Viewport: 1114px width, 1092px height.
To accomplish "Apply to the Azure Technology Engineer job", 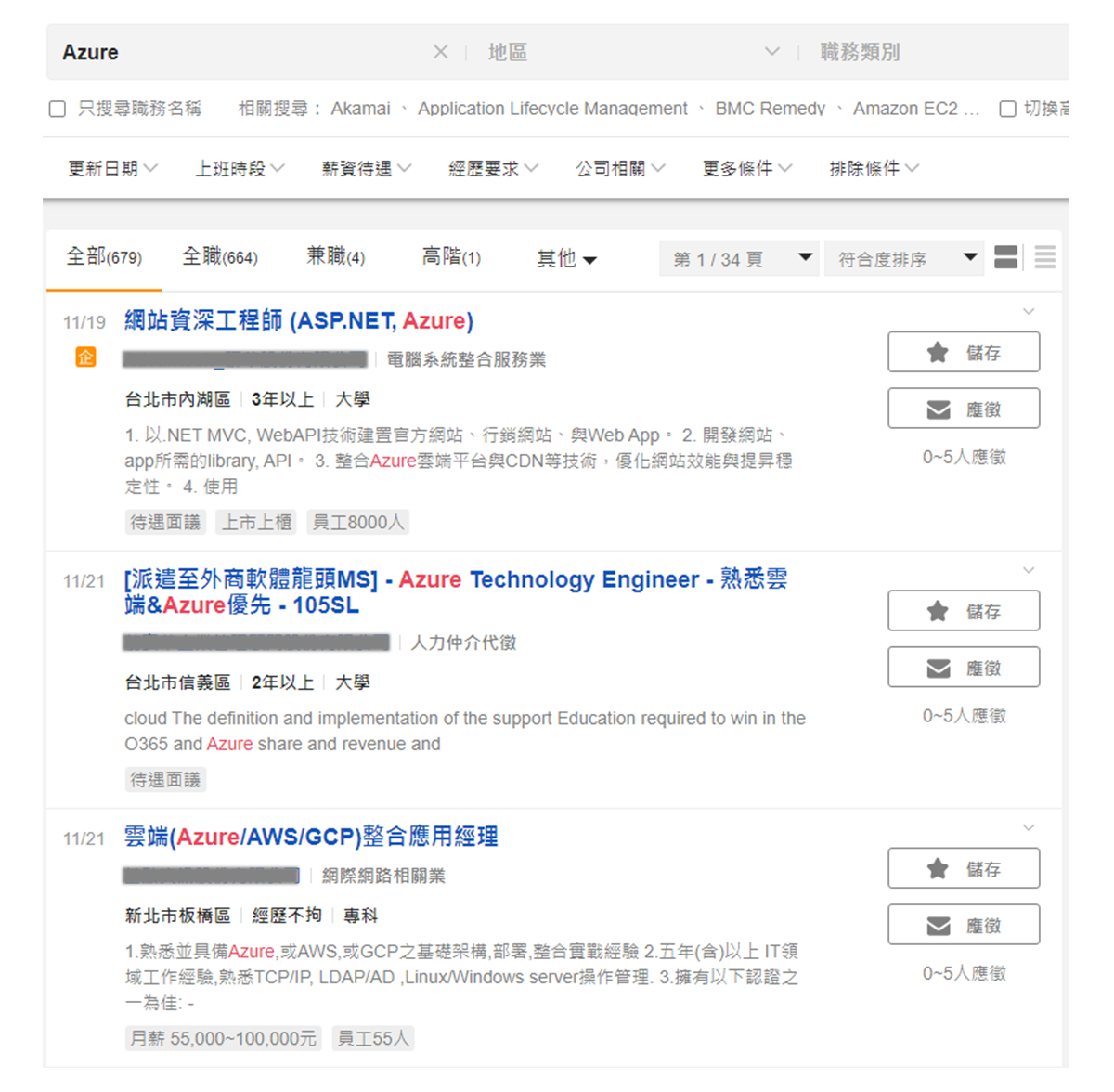I will 963,668.
